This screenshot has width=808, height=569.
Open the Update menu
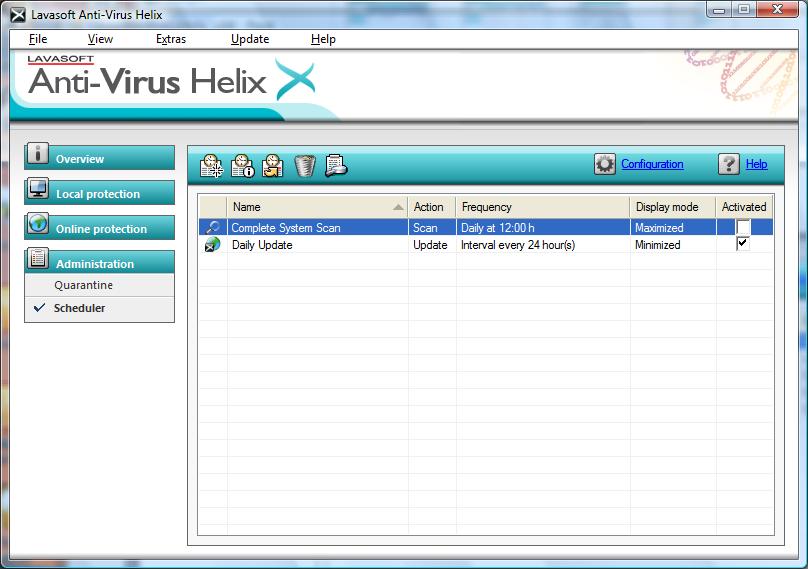(x=250, y=39)
